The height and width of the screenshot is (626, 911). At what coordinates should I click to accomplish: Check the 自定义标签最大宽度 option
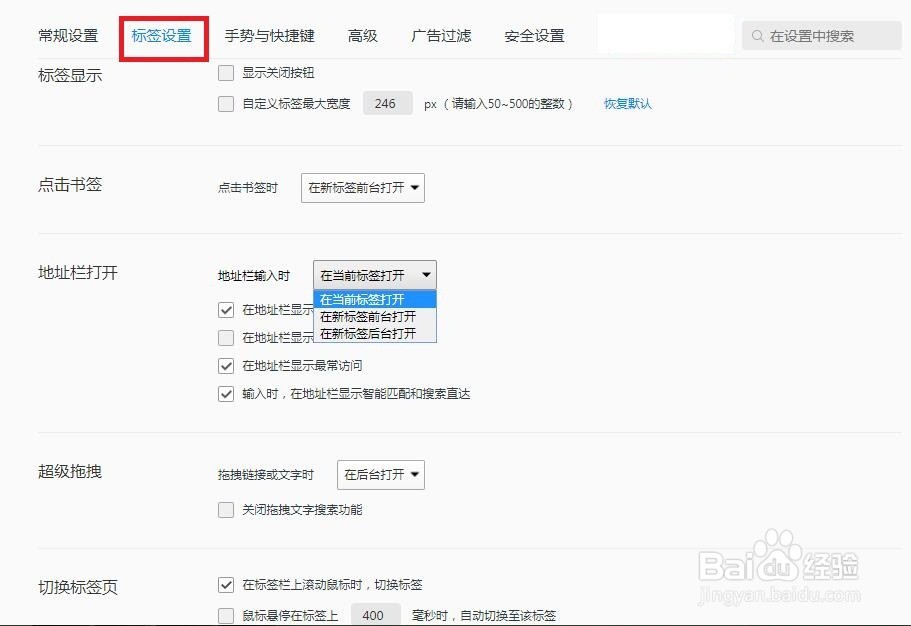pos(226,103)
